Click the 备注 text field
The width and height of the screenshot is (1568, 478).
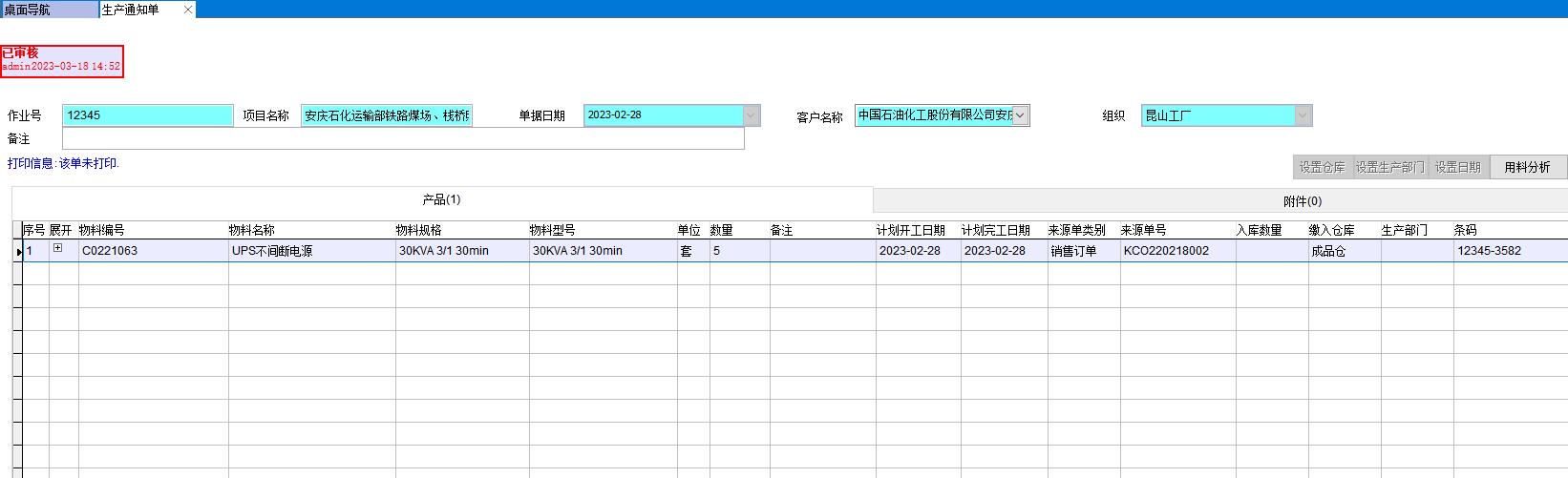coord(402,139)
